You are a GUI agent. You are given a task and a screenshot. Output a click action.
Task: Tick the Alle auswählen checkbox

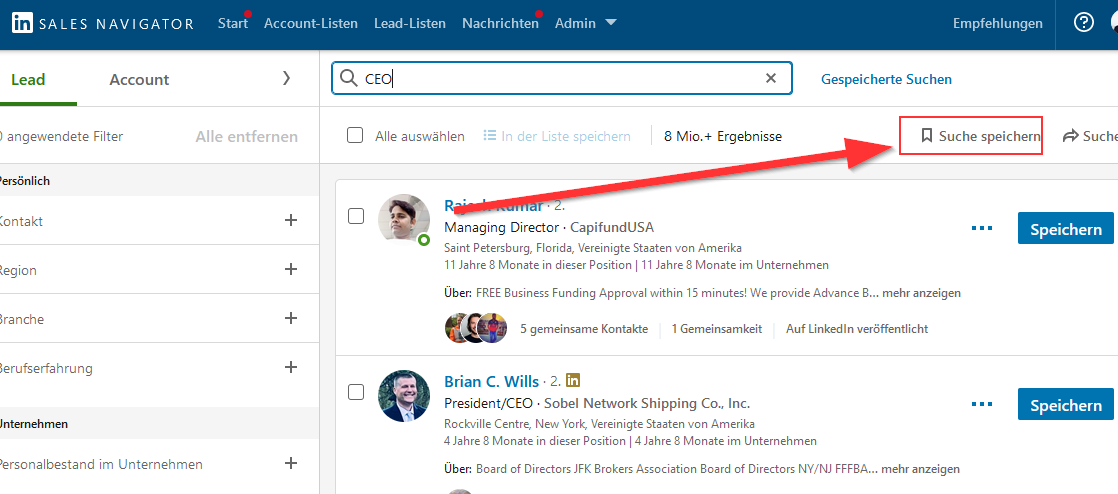355,136
